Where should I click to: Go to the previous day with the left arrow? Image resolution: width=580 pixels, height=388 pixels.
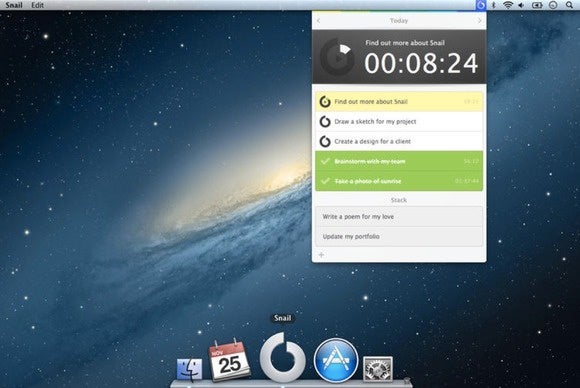318,21
